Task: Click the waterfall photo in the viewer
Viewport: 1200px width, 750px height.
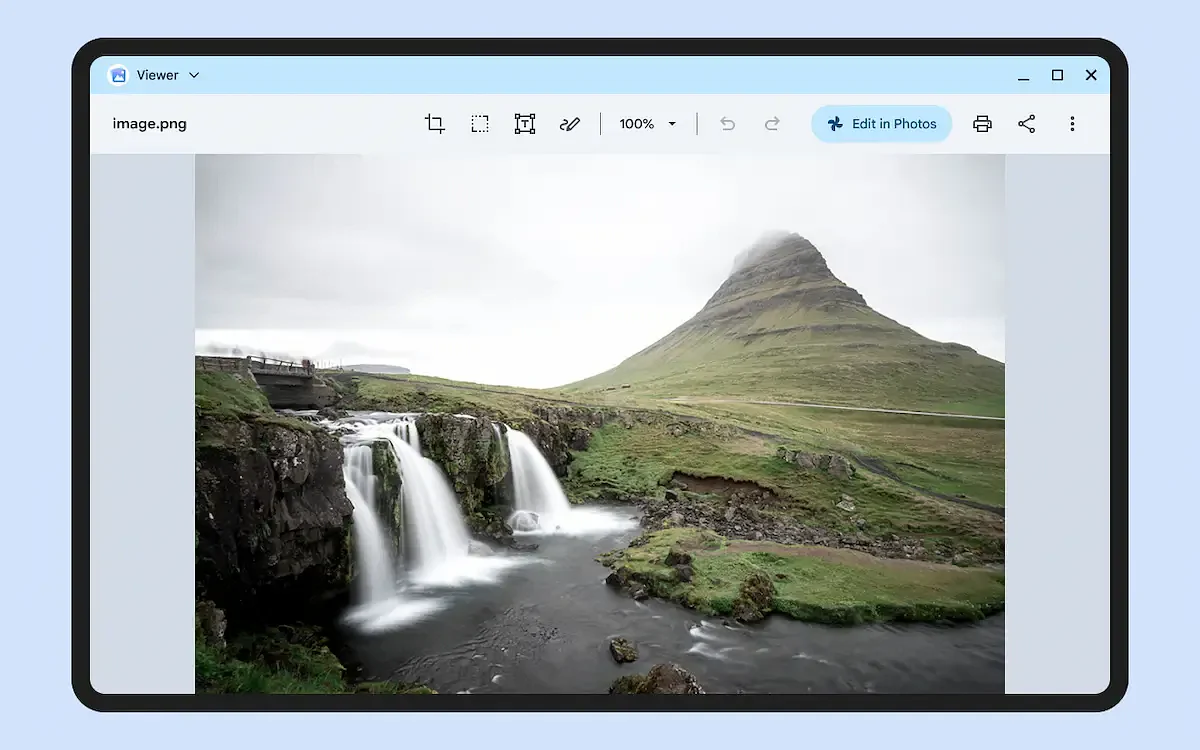Action: point(600,424)
